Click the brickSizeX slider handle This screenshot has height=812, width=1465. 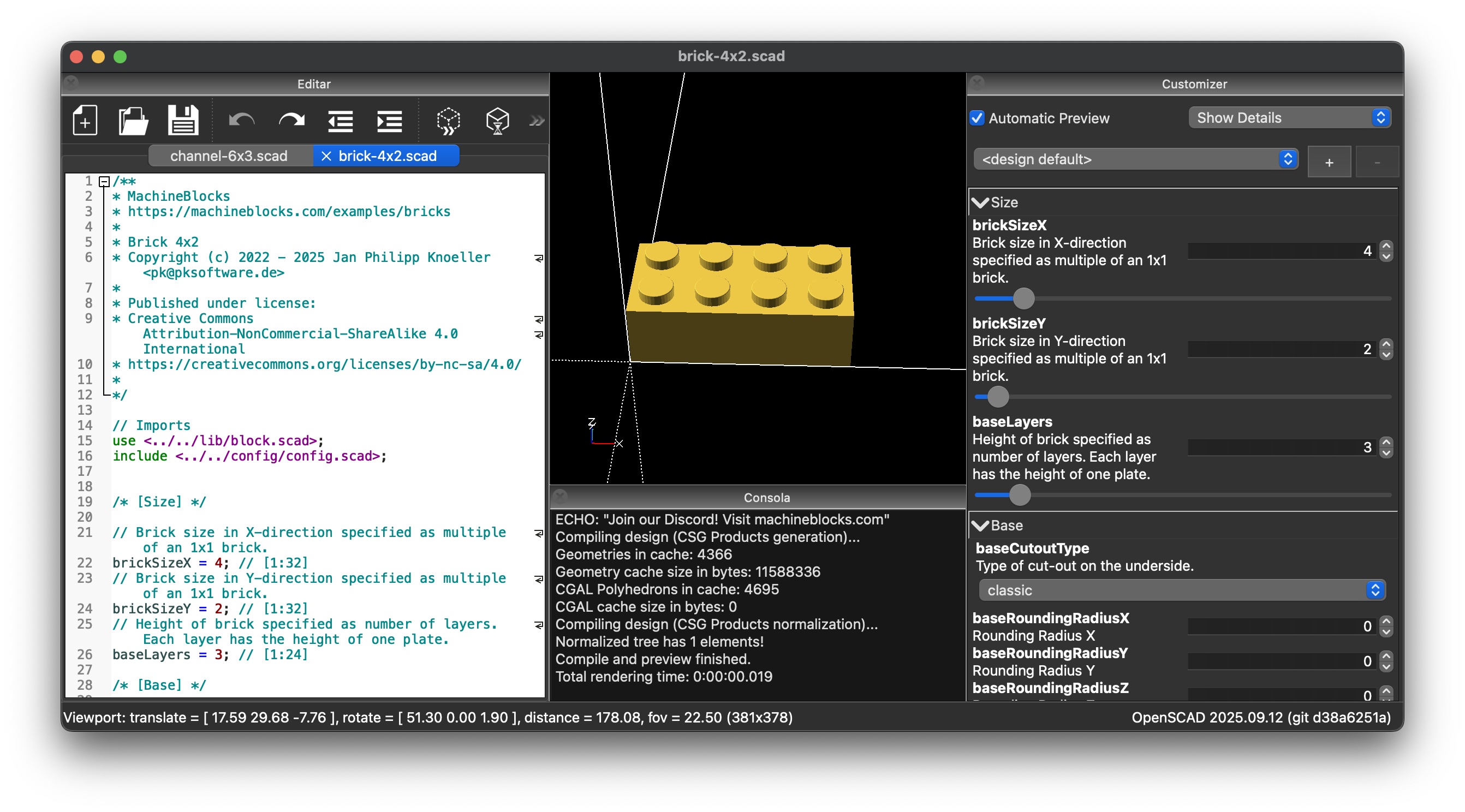[1023, 298]
